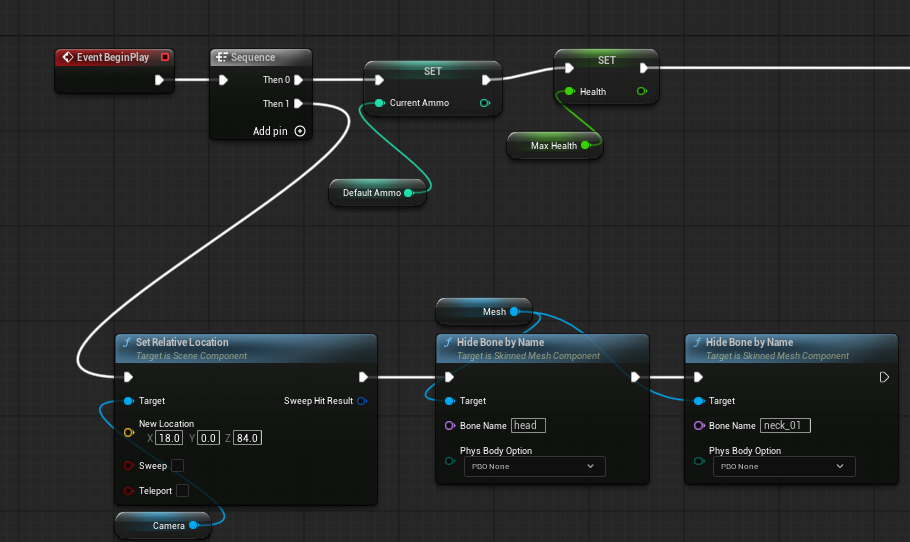Click the Default Ammo variable output pin
This screenshot has height=542, width=910.
pos(408,193)
